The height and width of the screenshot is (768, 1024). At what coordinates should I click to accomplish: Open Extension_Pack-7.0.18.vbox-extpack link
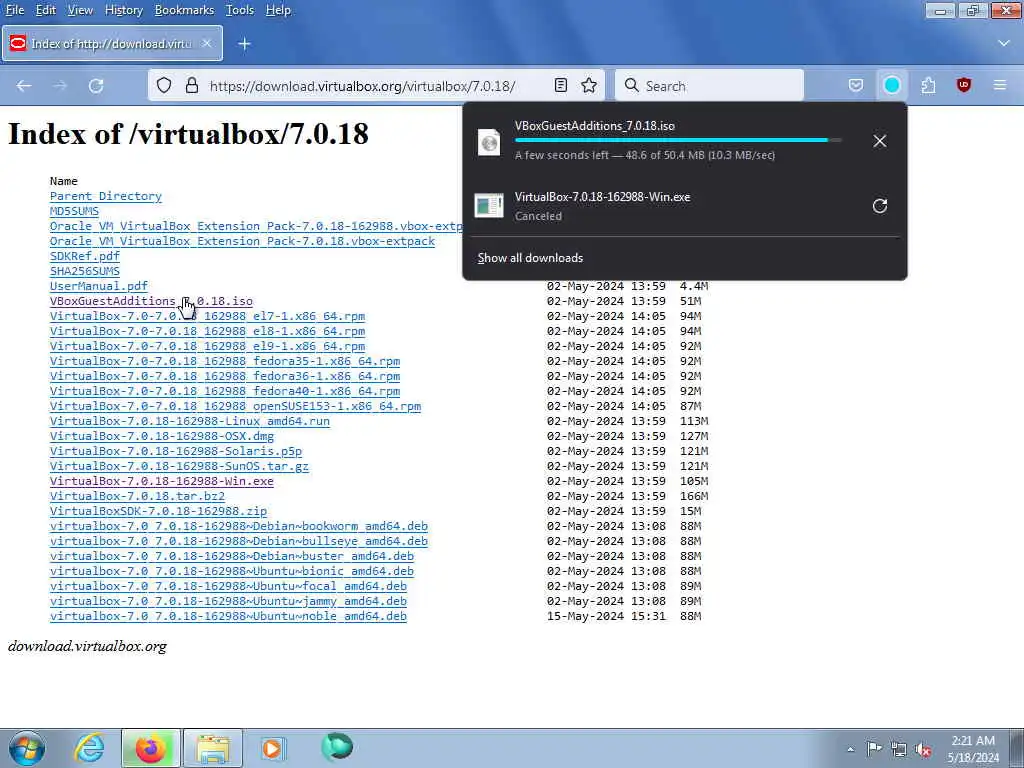pyautogui.click(x=242, y=241)
